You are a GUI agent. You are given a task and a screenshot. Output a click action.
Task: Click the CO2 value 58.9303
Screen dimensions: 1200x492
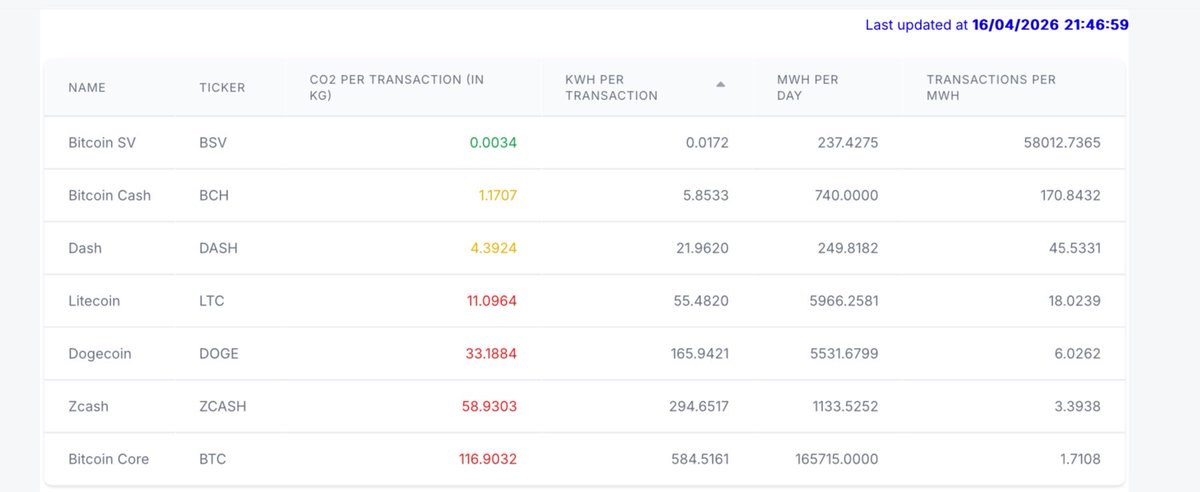pos(490,407)
